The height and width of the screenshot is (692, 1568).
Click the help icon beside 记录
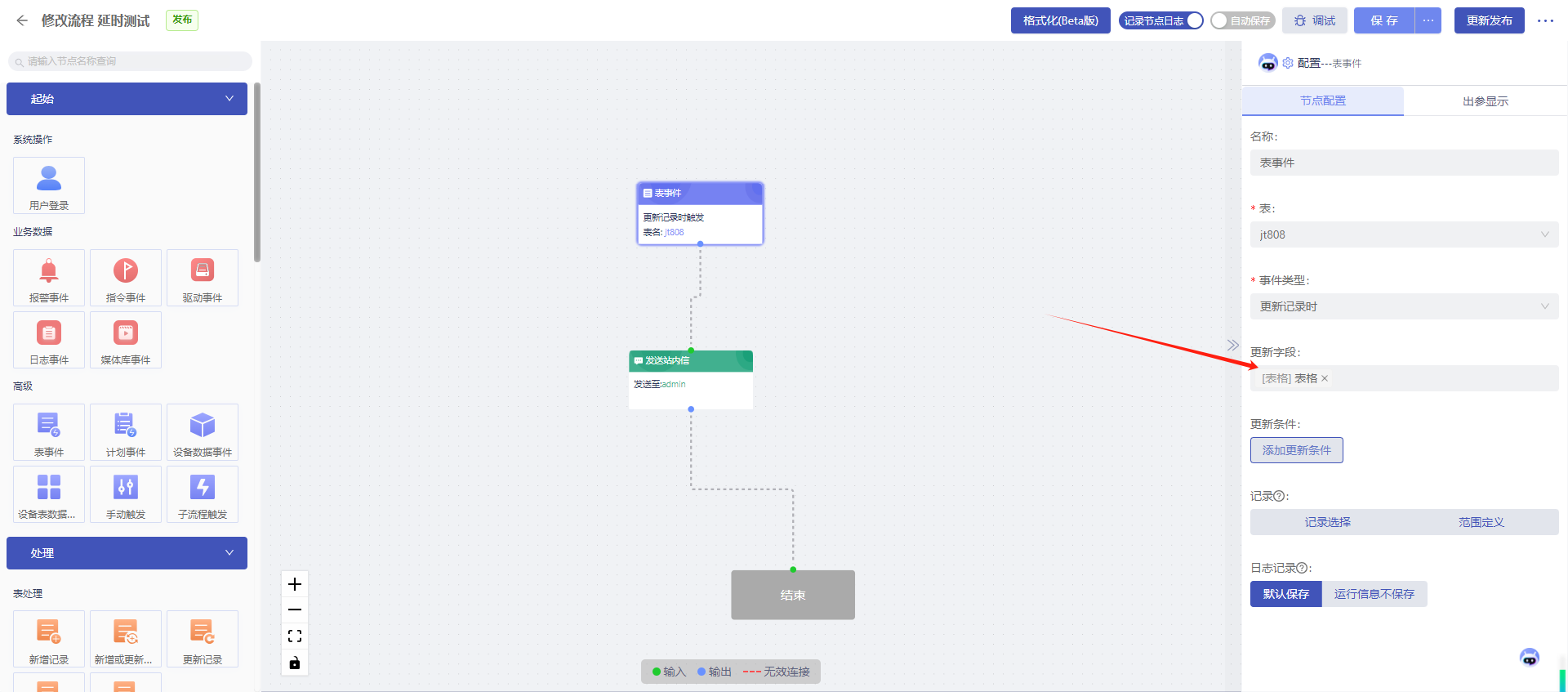(1280, 496)
